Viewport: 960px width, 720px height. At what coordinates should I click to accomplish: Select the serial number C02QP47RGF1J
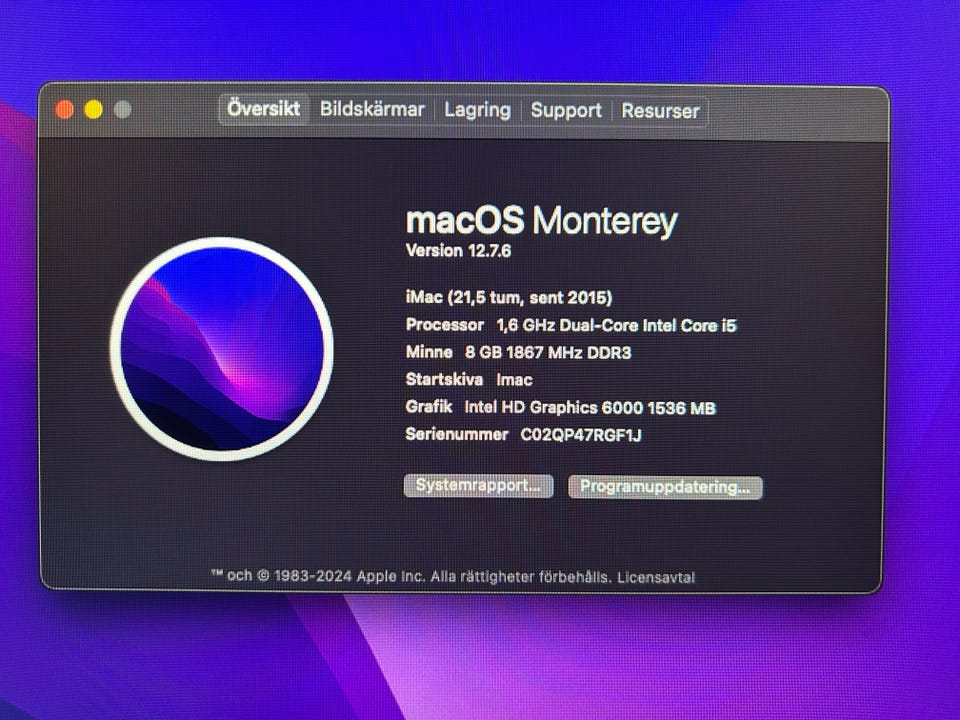pyautogui.click(x=581, y=435)
